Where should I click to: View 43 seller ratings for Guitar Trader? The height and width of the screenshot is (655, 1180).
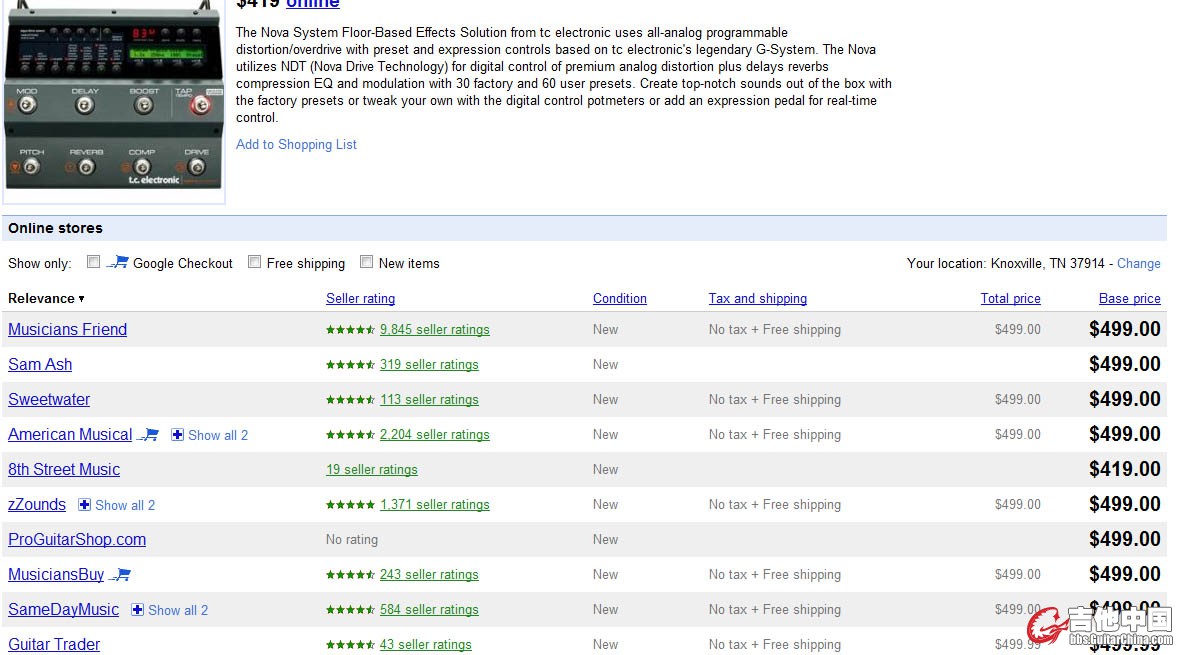pyautogui.click(x=426, y=644)
